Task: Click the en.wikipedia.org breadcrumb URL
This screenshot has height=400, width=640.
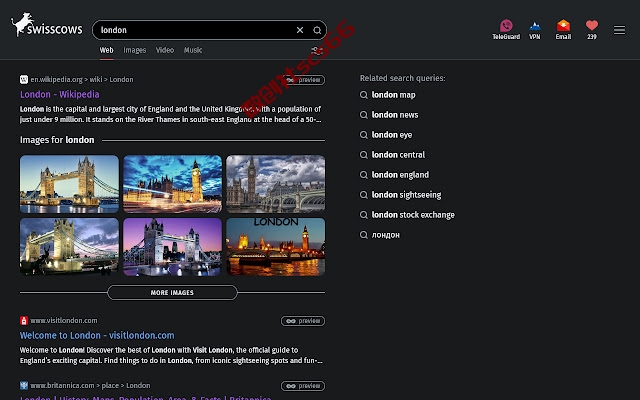Action: tap(82, 79)
